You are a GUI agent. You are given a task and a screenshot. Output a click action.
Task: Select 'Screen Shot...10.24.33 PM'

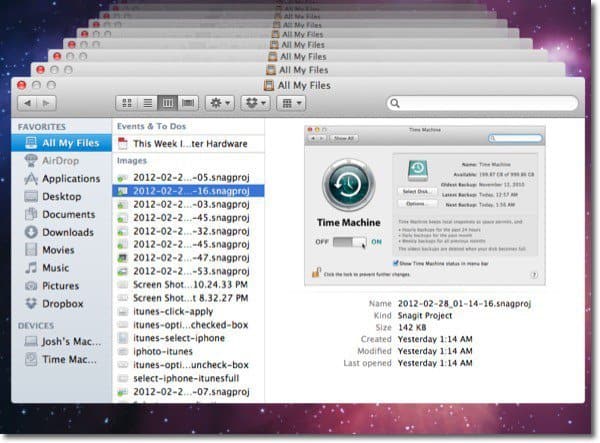click(188, 285)
